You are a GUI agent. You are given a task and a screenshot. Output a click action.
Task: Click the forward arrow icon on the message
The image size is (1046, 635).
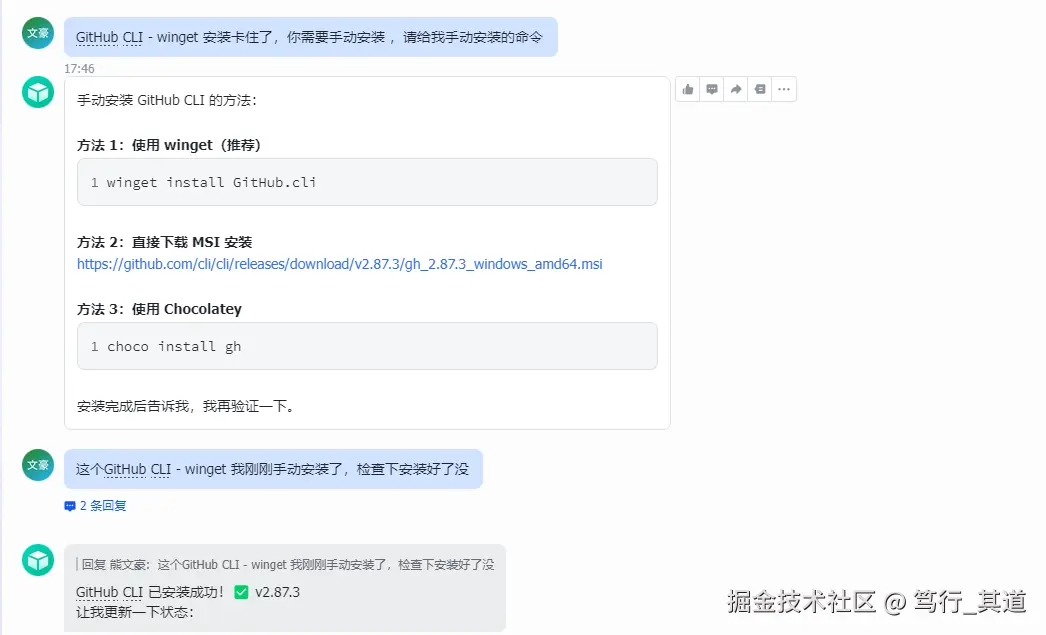click(735, 89)
